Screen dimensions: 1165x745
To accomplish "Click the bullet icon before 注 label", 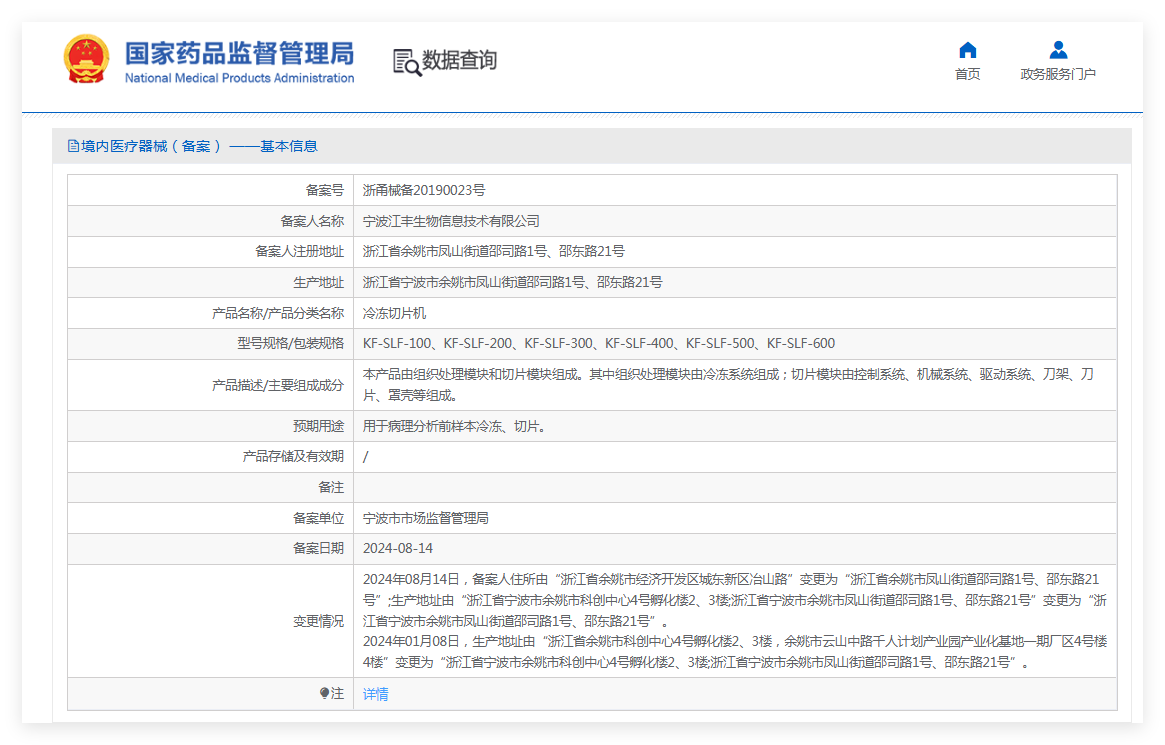I will (324, 693).
